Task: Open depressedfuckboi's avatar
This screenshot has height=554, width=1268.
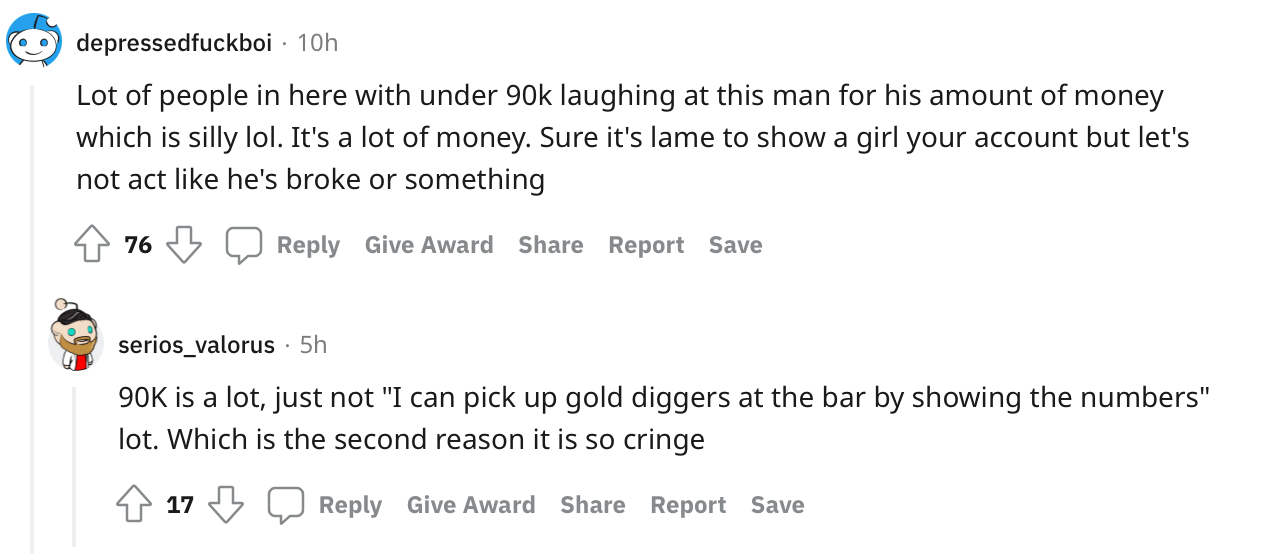Action: (x=34, y=42)
